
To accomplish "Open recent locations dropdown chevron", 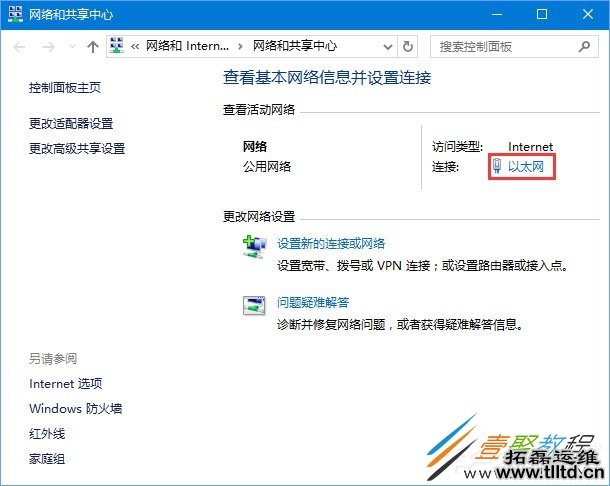I will (72, 47).
